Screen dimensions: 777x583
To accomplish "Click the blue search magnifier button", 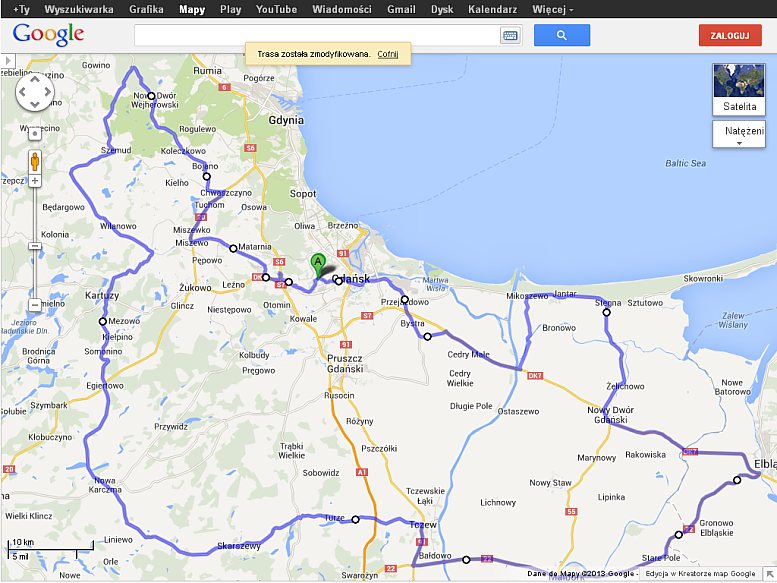I will point(561,35).
